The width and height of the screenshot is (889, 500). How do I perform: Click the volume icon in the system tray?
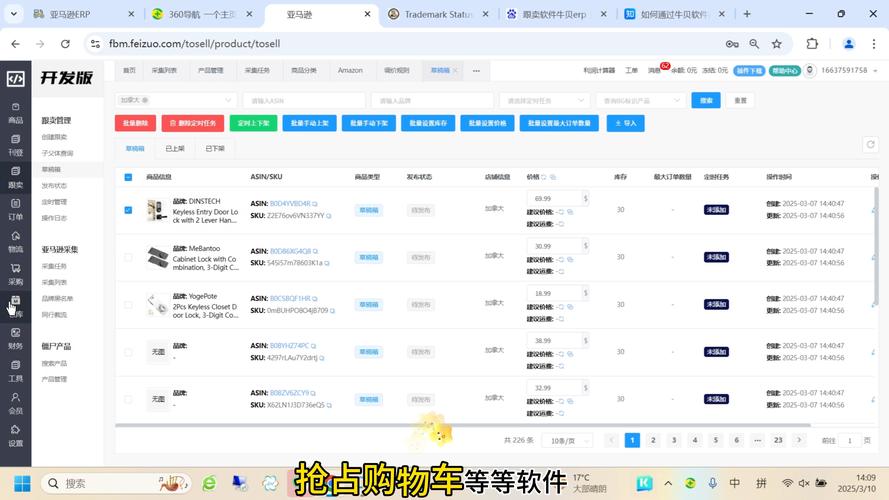(x=803, y=483)
